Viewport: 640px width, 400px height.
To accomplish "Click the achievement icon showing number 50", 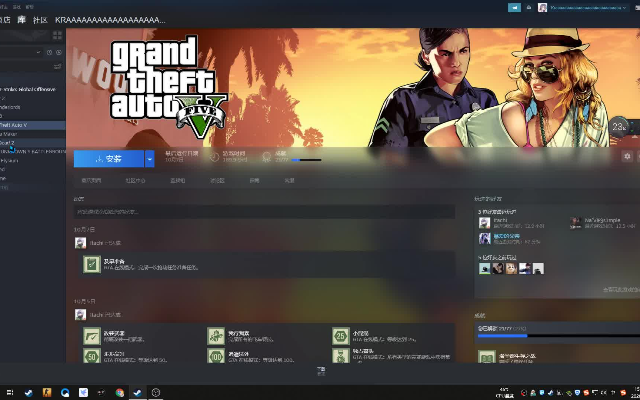I will (92, 356).
